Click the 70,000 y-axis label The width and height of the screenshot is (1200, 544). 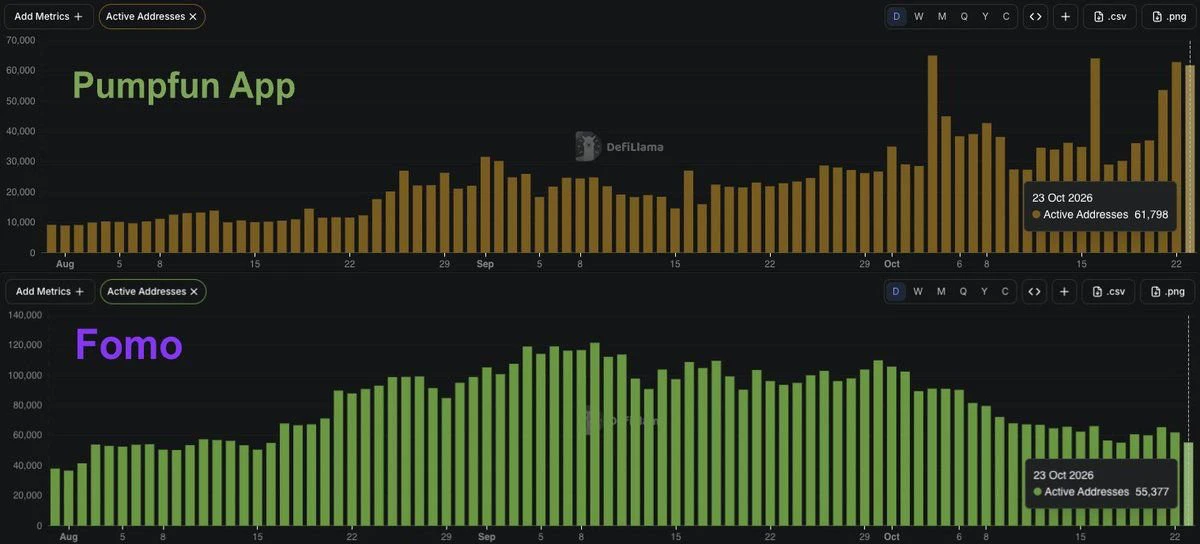20,40
